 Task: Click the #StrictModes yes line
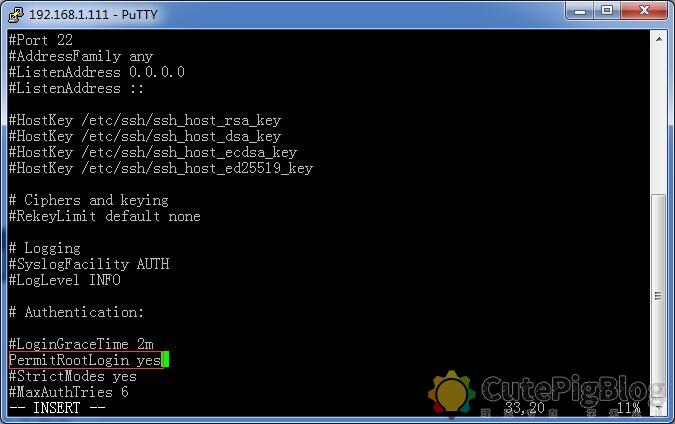pyautogui.click(x=73, y=376)
